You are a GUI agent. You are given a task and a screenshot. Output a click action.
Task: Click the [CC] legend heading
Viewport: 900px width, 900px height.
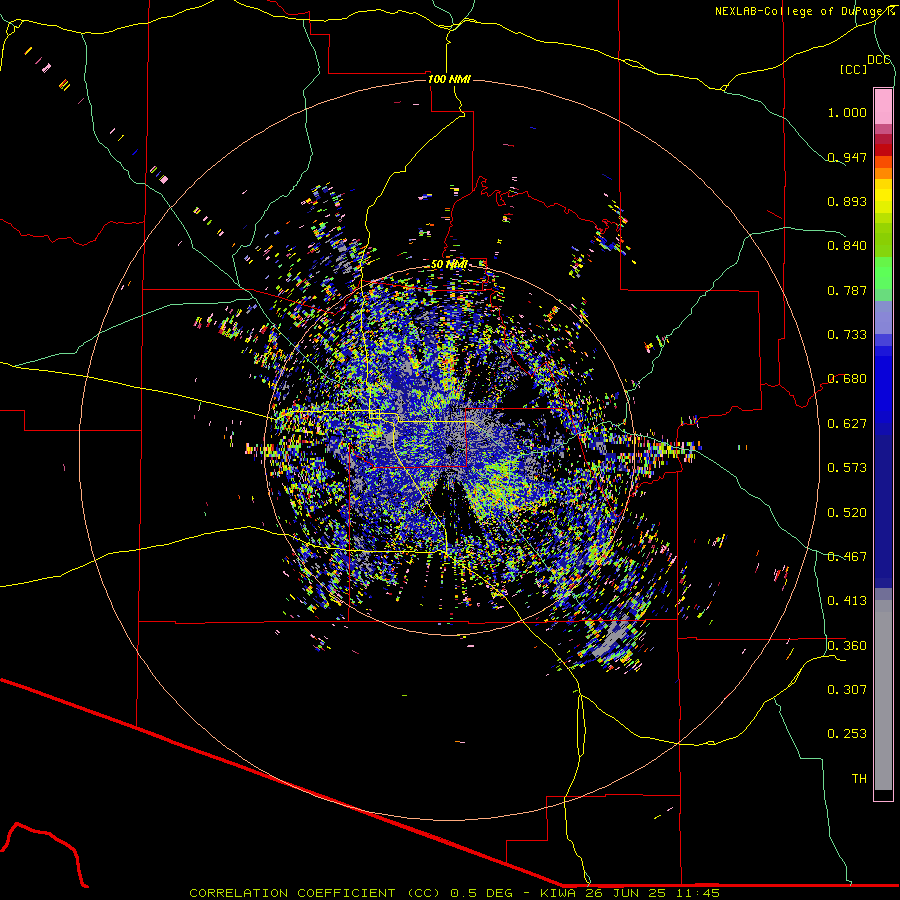coord(854,69)
